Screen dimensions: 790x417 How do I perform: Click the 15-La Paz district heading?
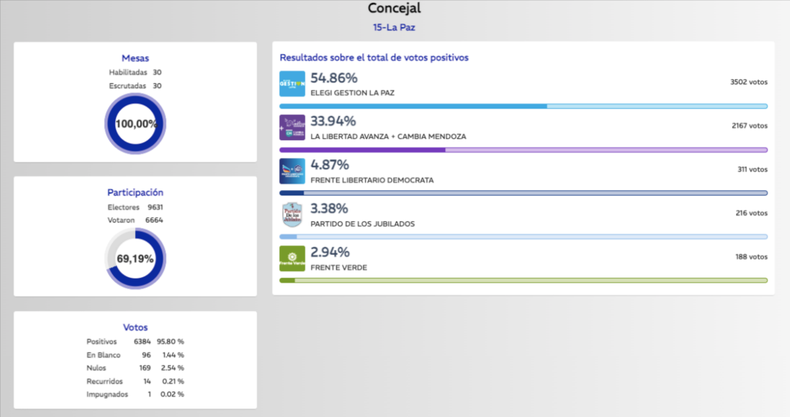click(394, 27)
